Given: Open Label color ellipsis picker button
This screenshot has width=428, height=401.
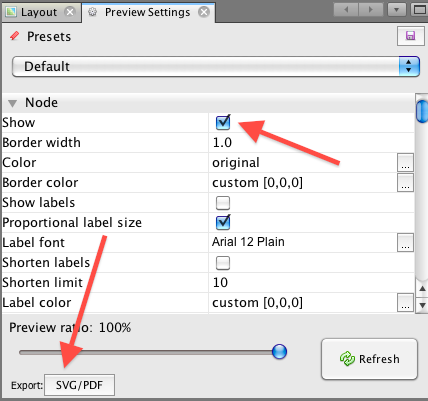Looking at the screenshot, I should coord(405,302).
